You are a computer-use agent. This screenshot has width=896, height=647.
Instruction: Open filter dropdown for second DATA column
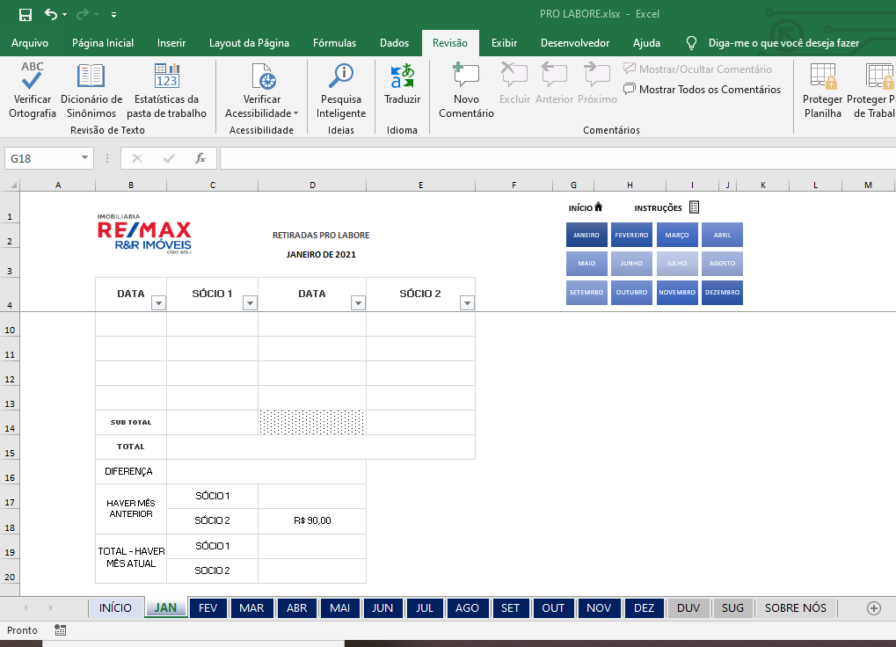point(358,303)
